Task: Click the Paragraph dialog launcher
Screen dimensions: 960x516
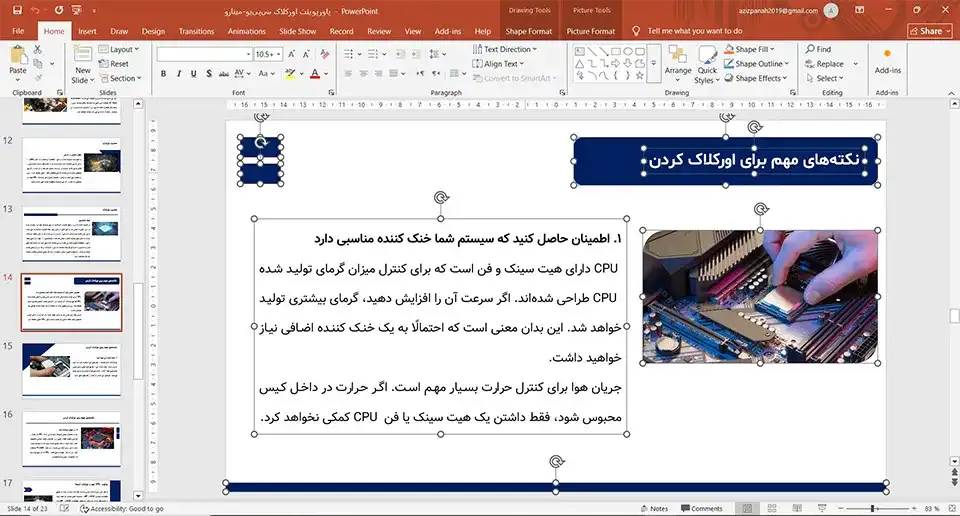Action: pos(562,92)
